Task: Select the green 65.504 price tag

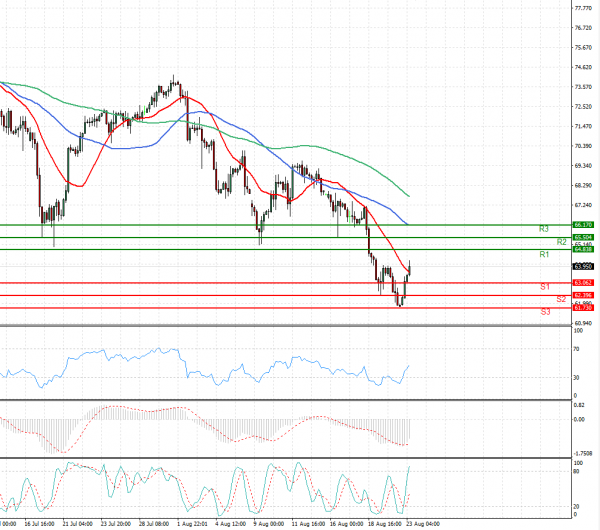Action: 583,238
